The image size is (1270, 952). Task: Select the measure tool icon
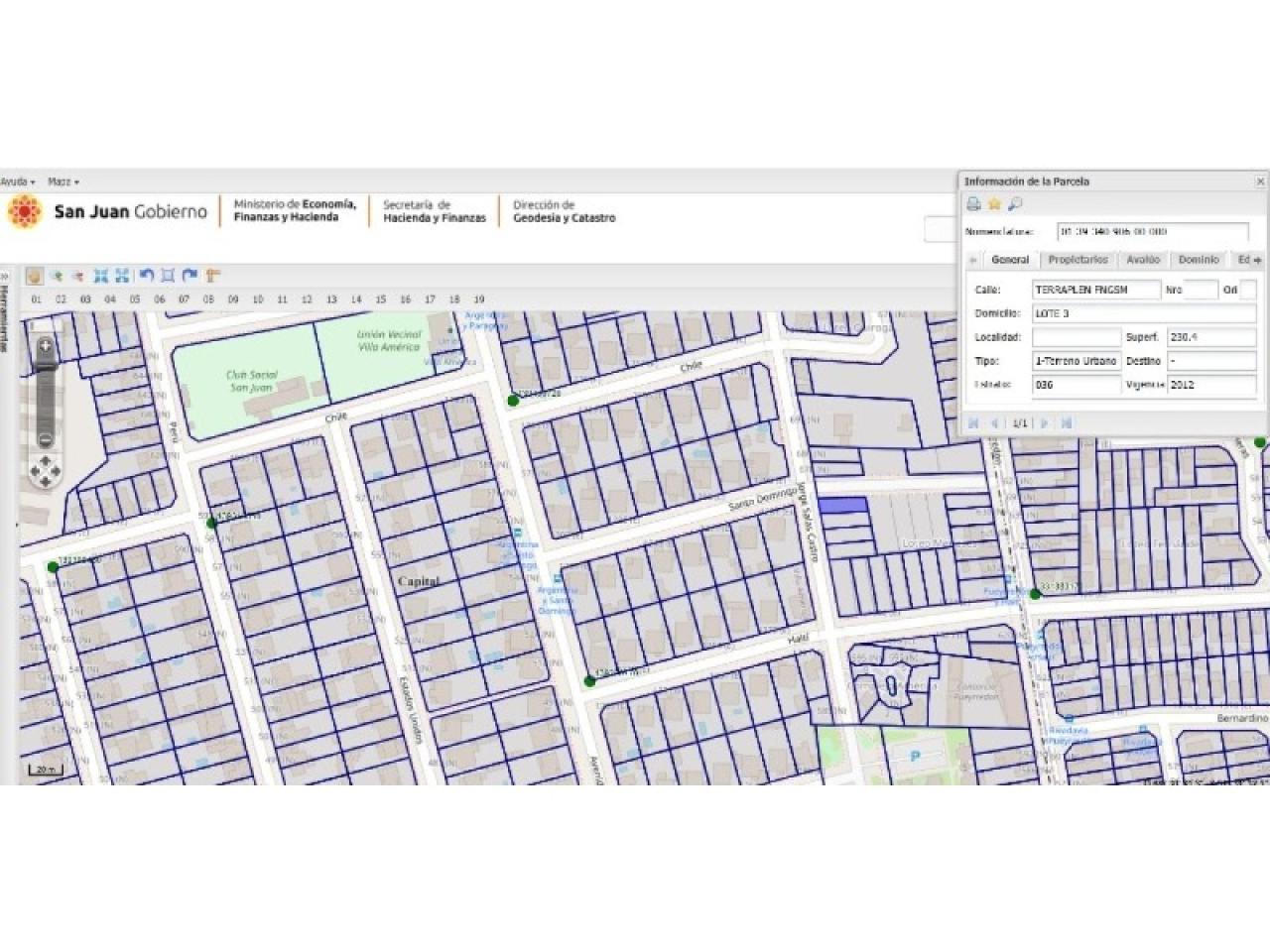tap(212, 276)
